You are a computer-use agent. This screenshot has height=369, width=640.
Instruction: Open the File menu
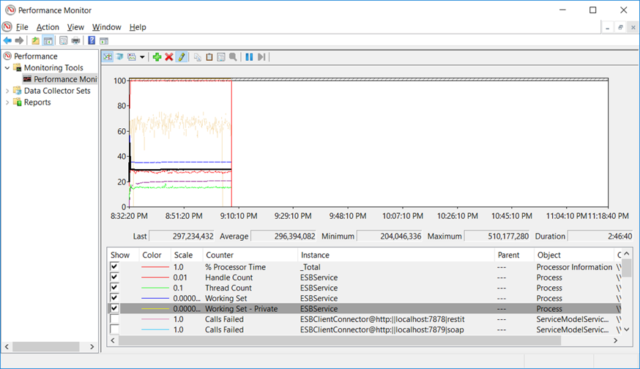[22, 27]
